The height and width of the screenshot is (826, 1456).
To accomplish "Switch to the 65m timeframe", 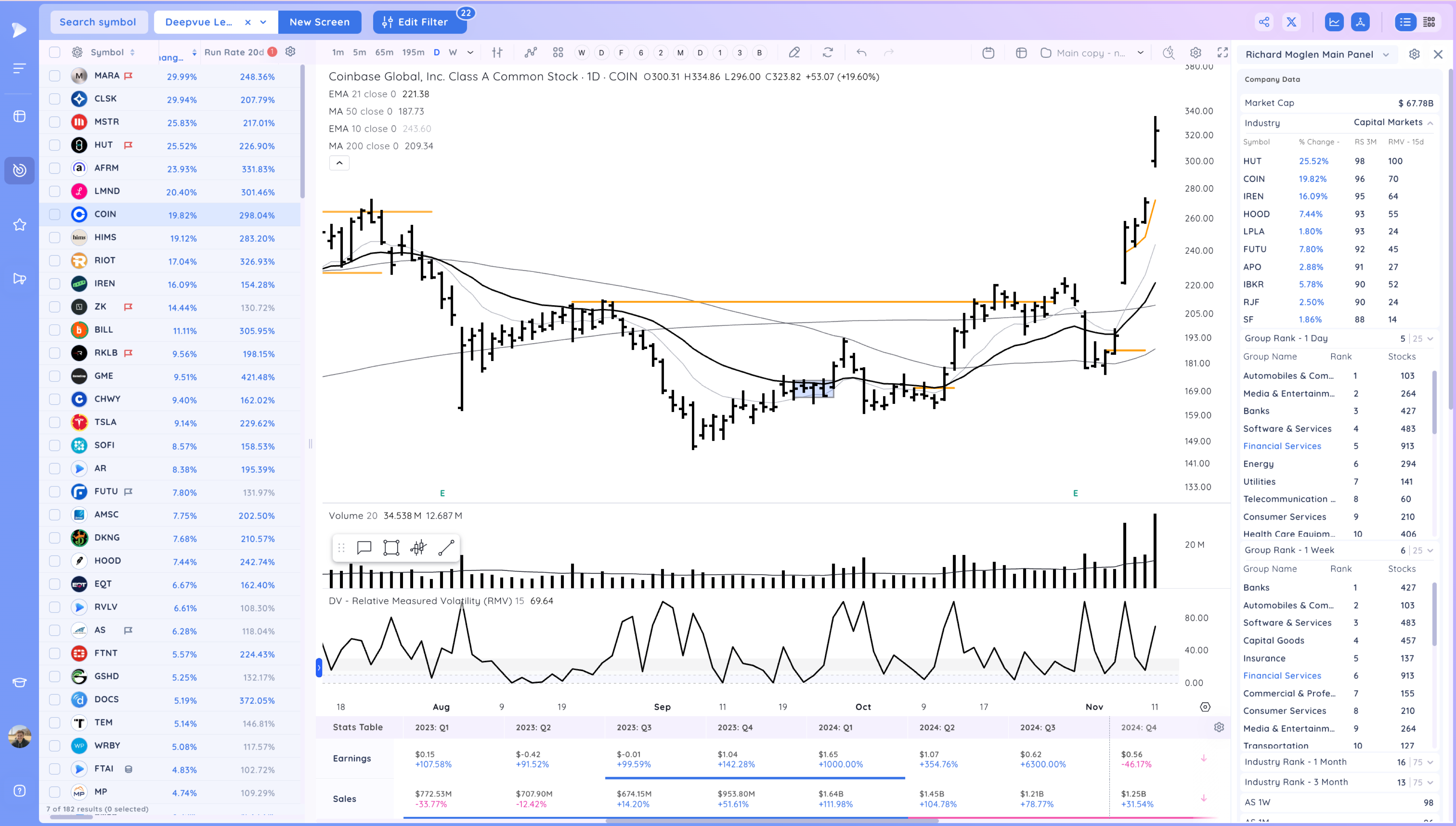I will click(384, 52).
